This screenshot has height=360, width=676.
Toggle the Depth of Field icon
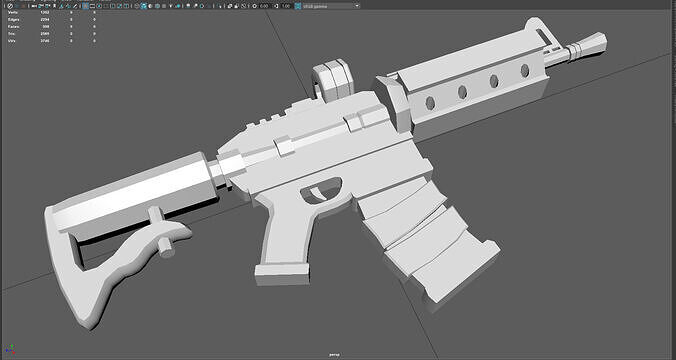pos(209,6)
